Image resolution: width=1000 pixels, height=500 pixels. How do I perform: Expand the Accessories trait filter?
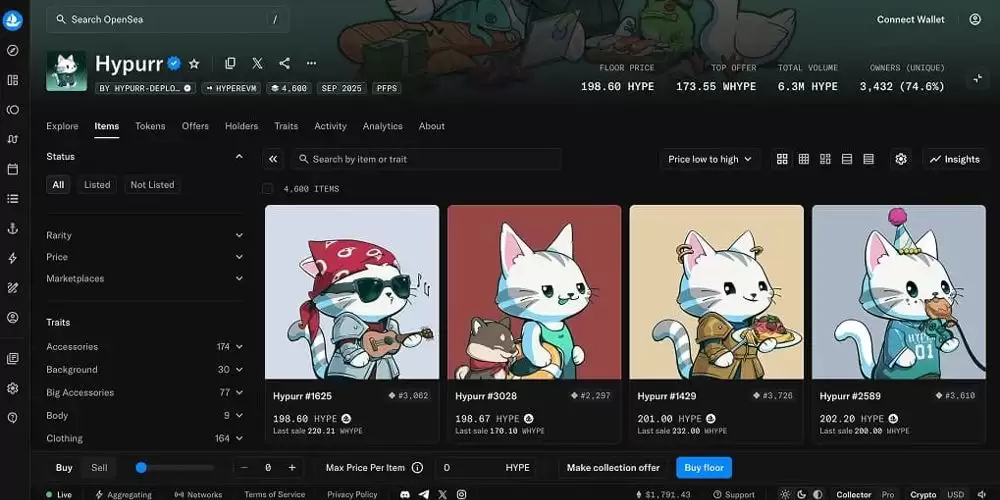coord(145,347)
